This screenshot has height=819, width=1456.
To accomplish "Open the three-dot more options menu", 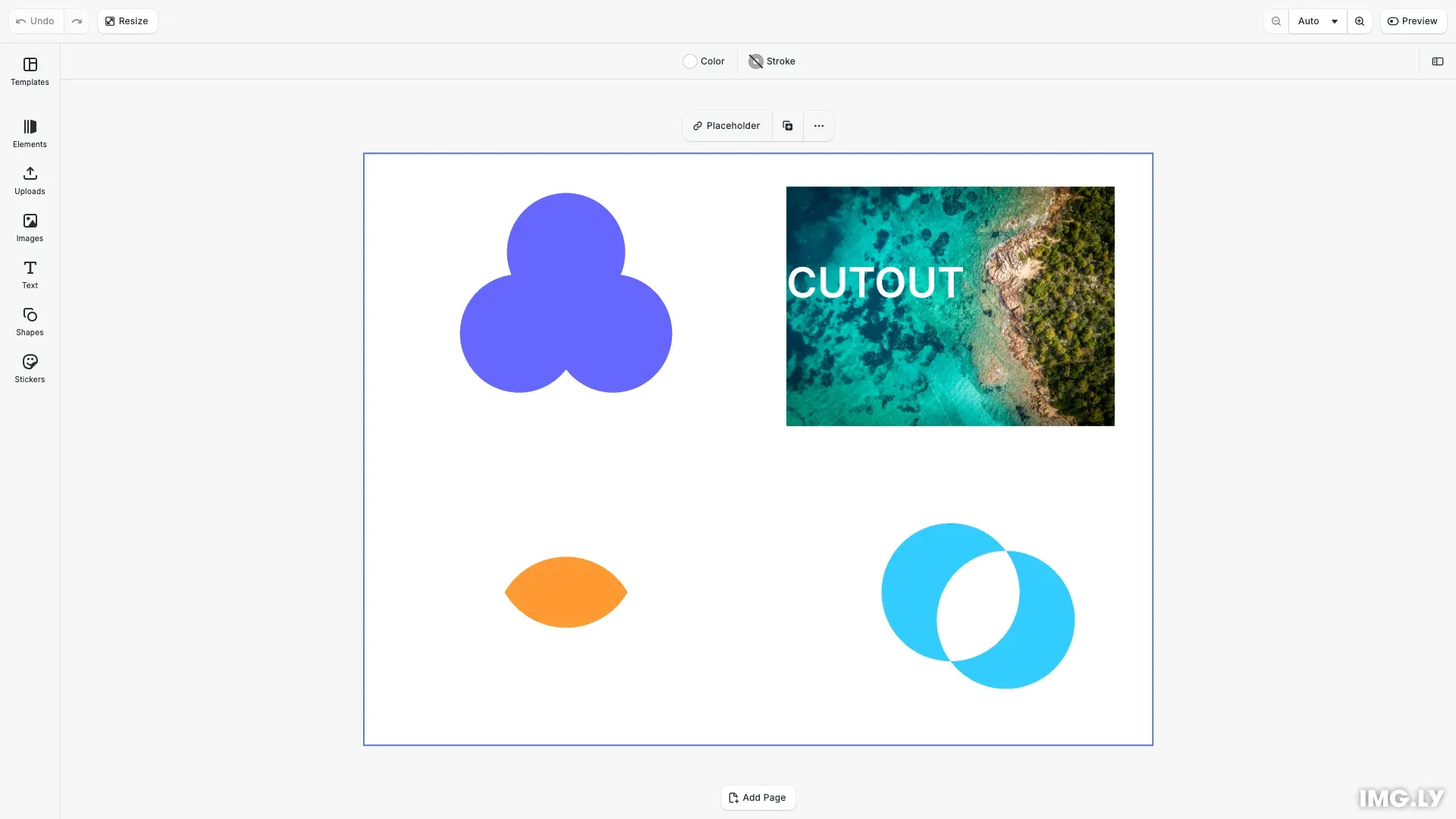I will point(819,126).
